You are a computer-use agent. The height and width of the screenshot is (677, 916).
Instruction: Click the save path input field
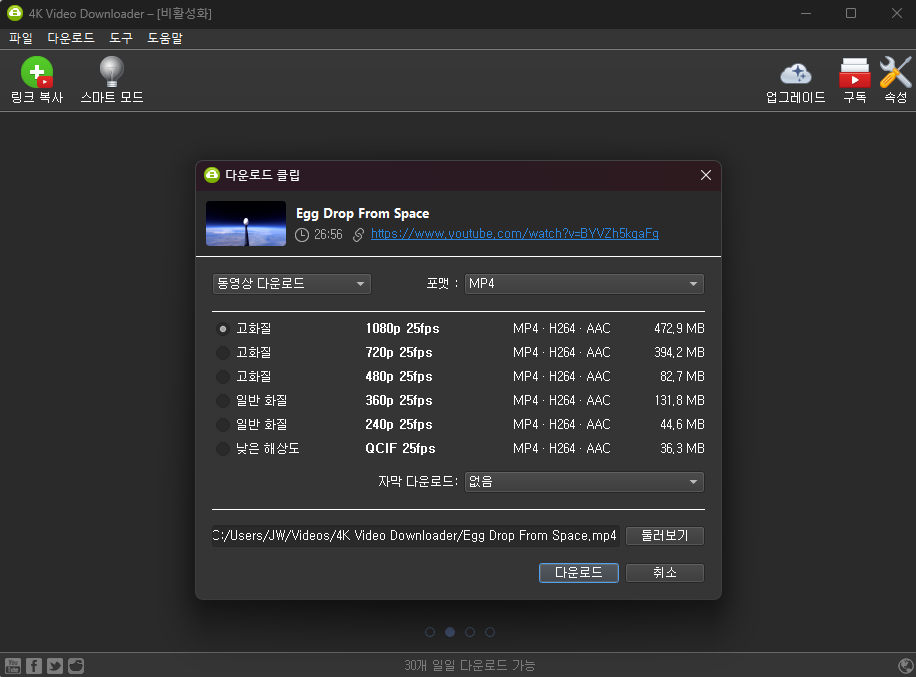[415, 536]
